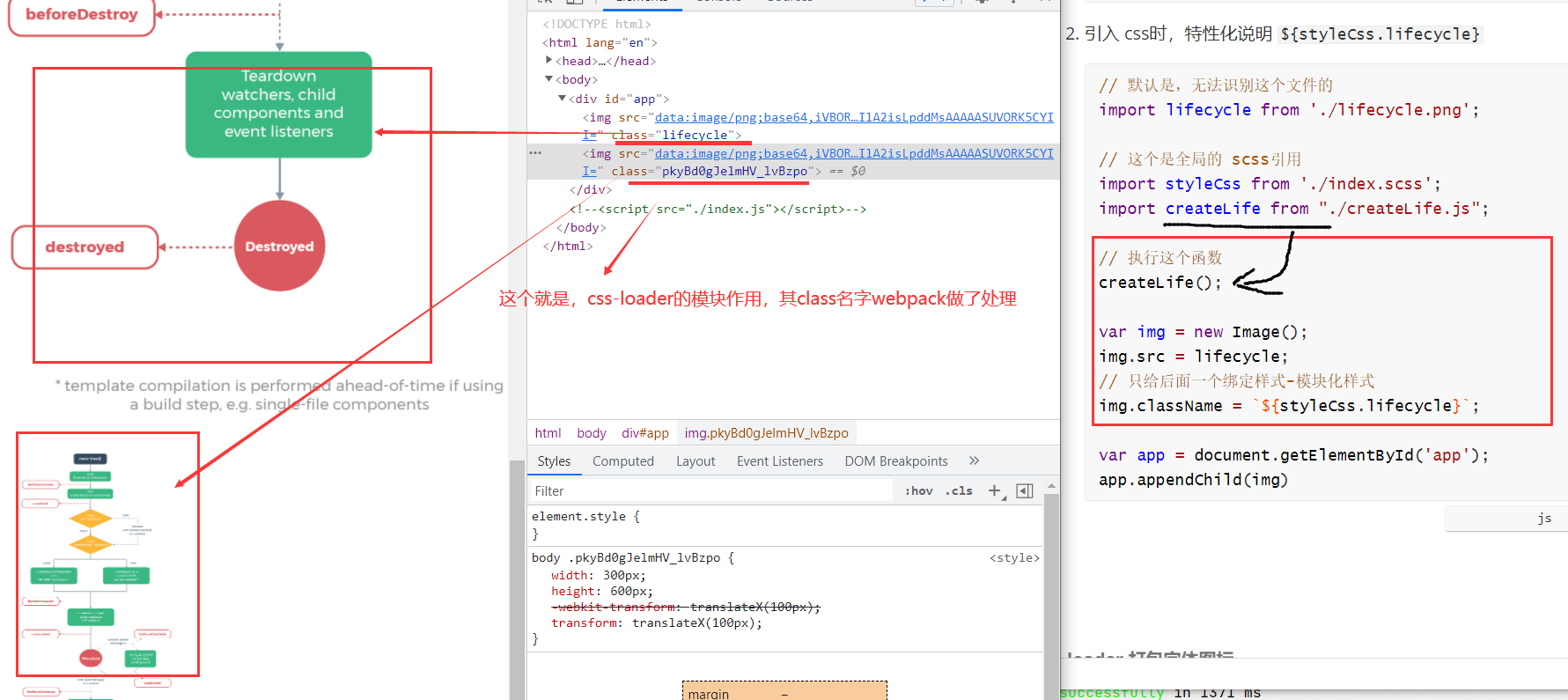Click the <!DOCTYPE html> line
Screen dimensions: 1568x700
pos(597,24)
